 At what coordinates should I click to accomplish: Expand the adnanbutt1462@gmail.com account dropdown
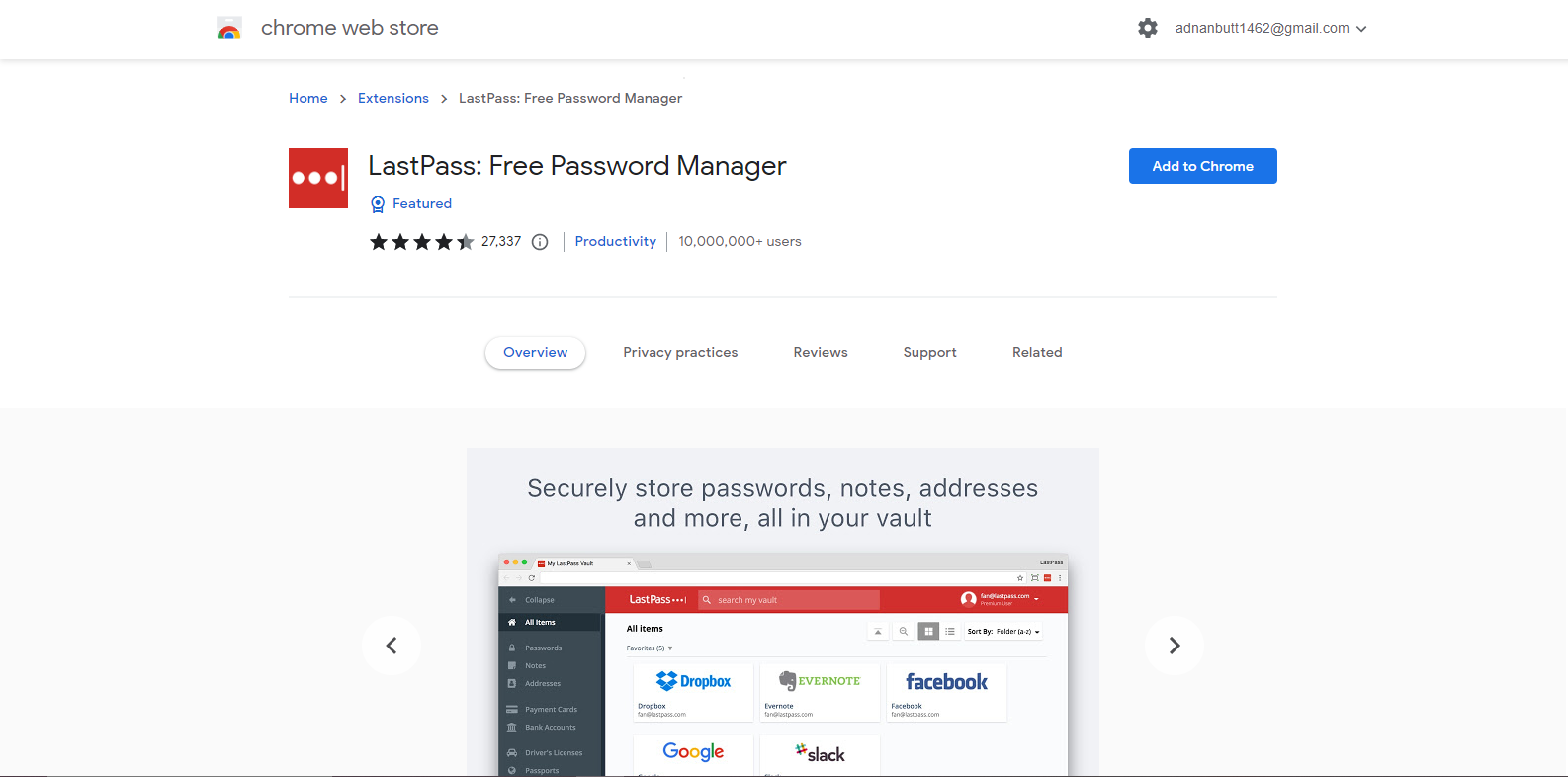[1270, 28]
